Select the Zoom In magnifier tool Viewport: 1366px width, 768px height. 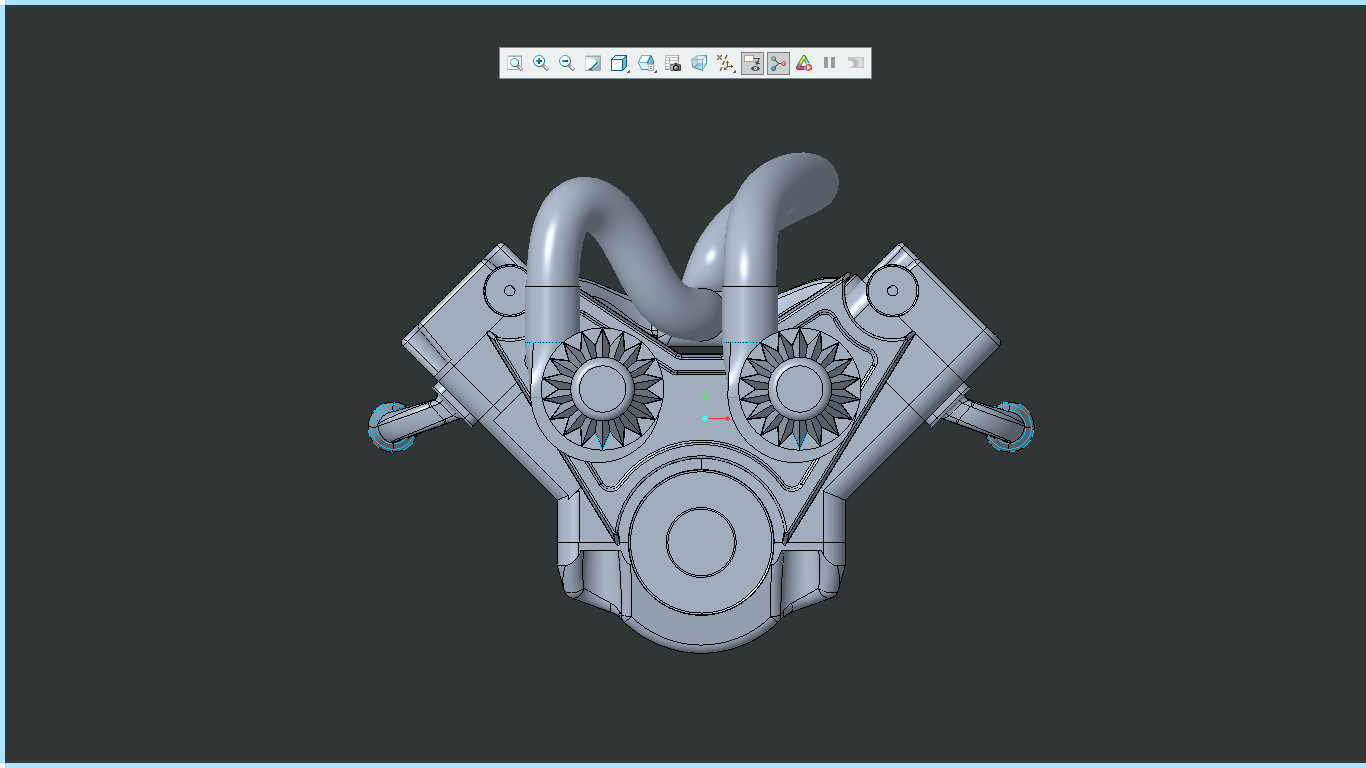[x=541, y=62]
